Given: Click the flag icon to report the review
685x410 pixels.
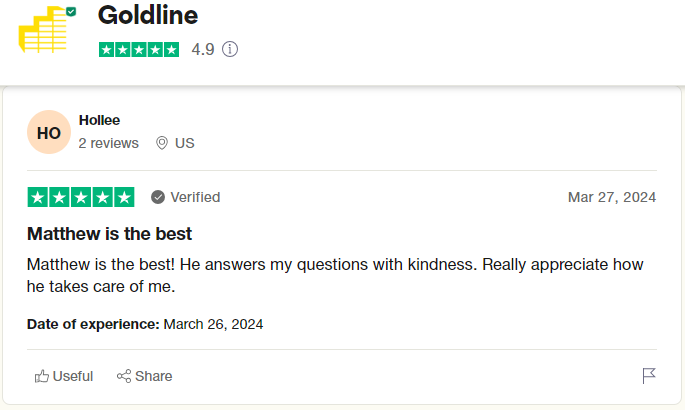Looking at the screenshot, I should point(649,376).
